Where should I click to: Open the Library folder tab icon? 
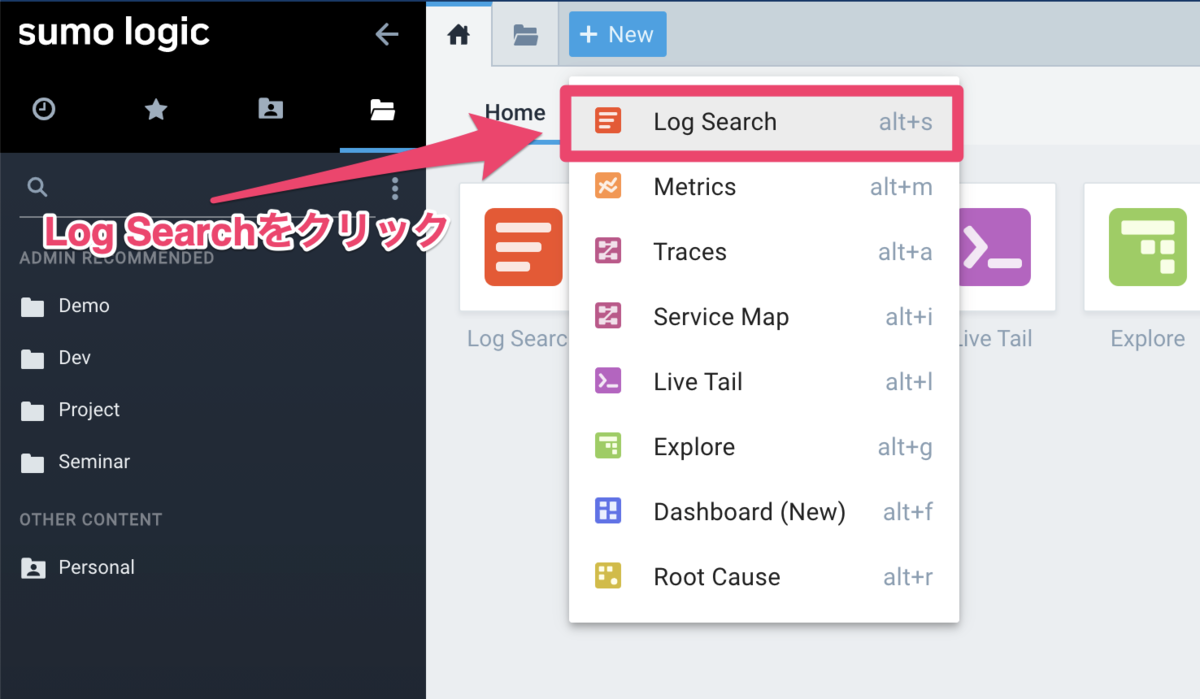point(382,109)
